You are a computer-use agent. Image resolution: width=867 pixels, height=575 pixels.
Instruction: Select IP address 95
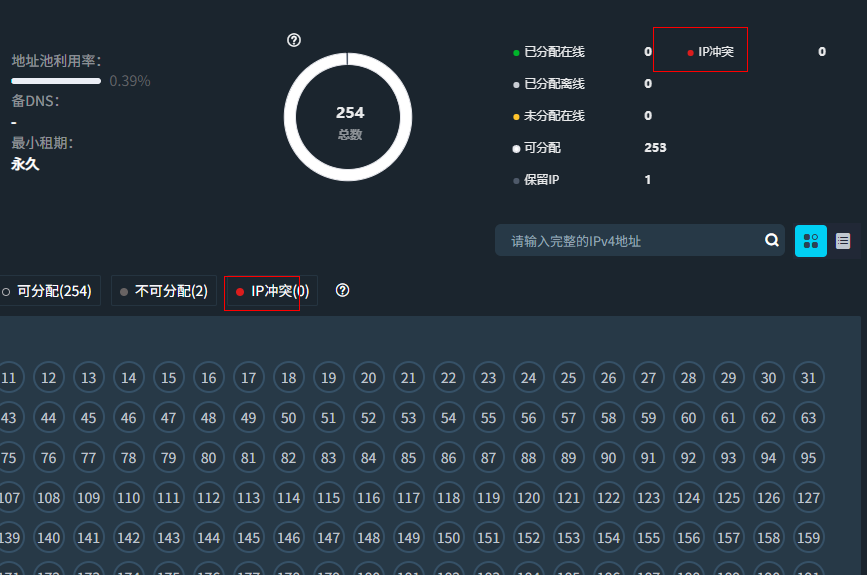click(x=808, y=458)
